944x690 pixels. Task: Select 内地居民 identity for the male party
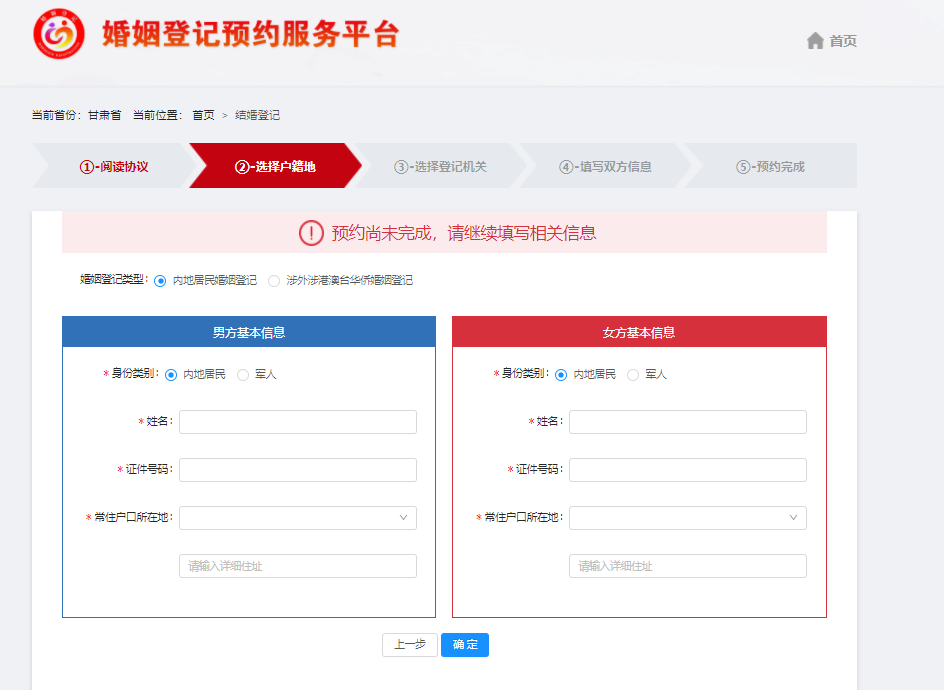pyautogui.click(x=170, y=375)
